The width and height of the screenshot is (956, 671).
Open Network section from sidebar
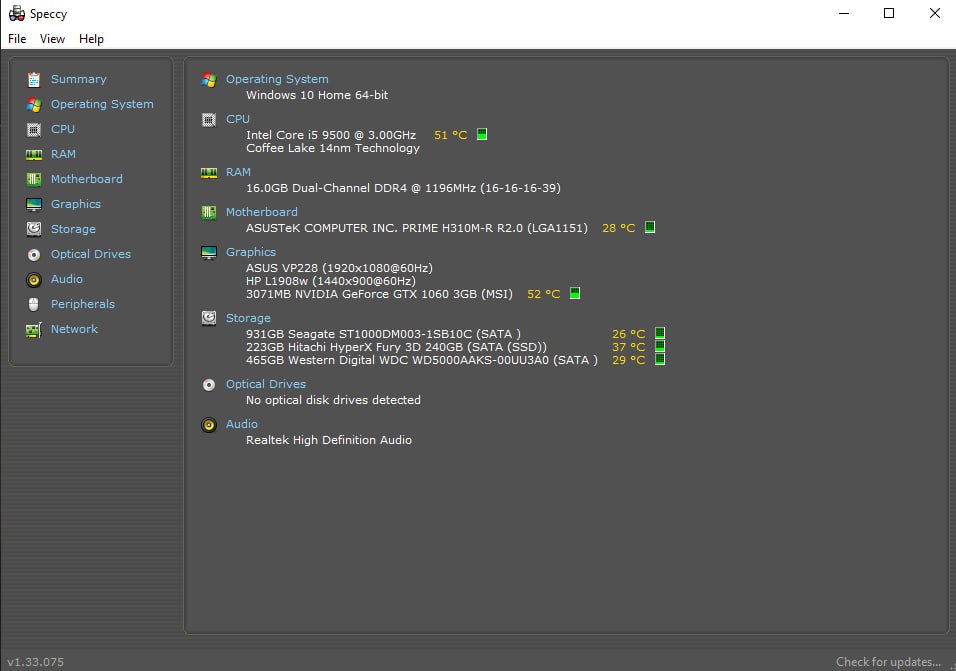tap(74, 329)
